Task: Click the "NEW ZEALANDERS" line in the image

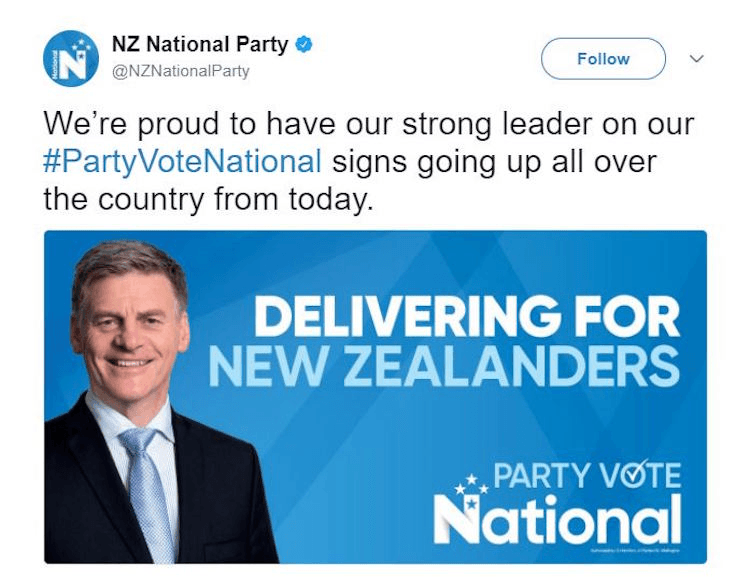Action: 444,368
